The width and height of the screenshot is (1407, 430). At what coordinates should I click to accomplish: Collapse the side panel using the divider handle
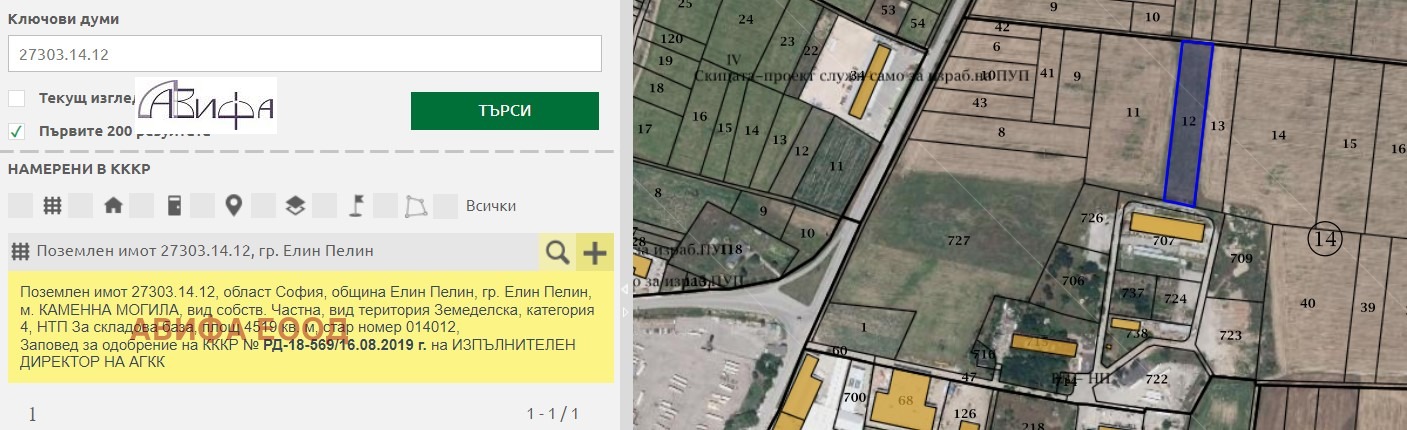click(627, 290)
